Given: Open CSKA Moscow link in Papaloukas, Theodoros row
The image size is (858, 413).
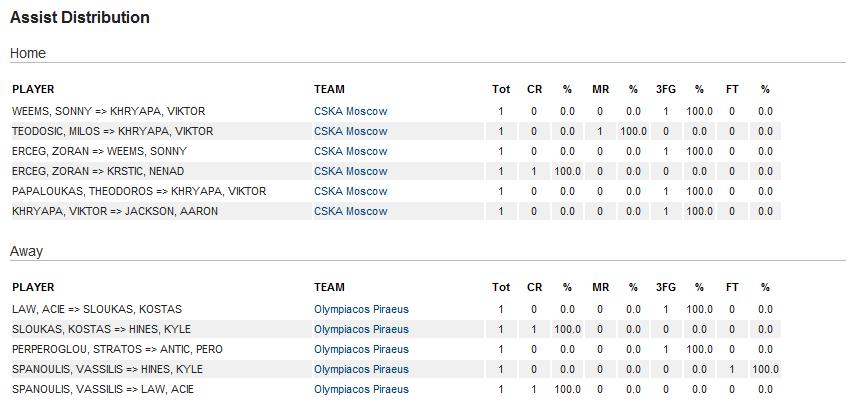Looking at the screenshot, I should click(350, 191).
